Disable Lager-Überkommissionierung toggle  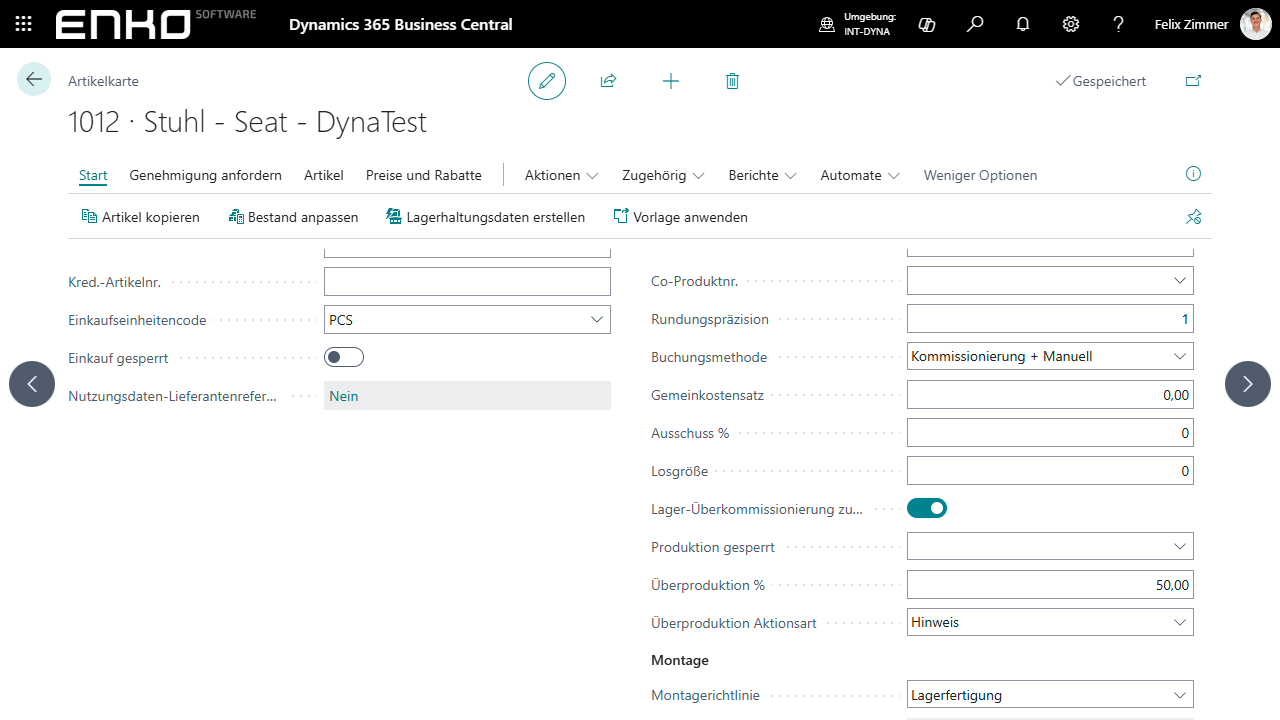(x=927, y=508)
